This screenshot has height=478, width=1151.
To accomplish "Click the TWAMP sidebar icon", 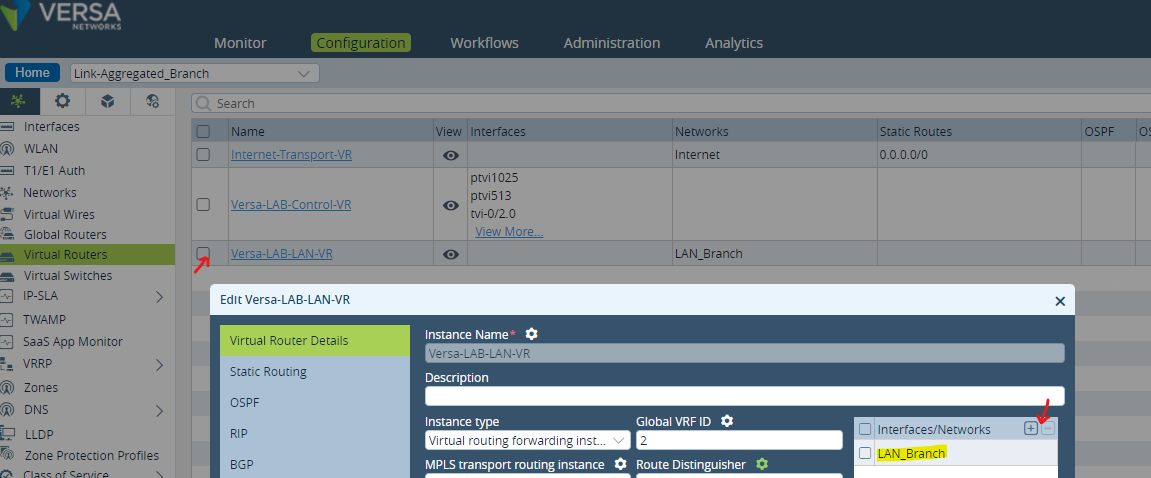I will pyautogui.click(x=7, y=320).
